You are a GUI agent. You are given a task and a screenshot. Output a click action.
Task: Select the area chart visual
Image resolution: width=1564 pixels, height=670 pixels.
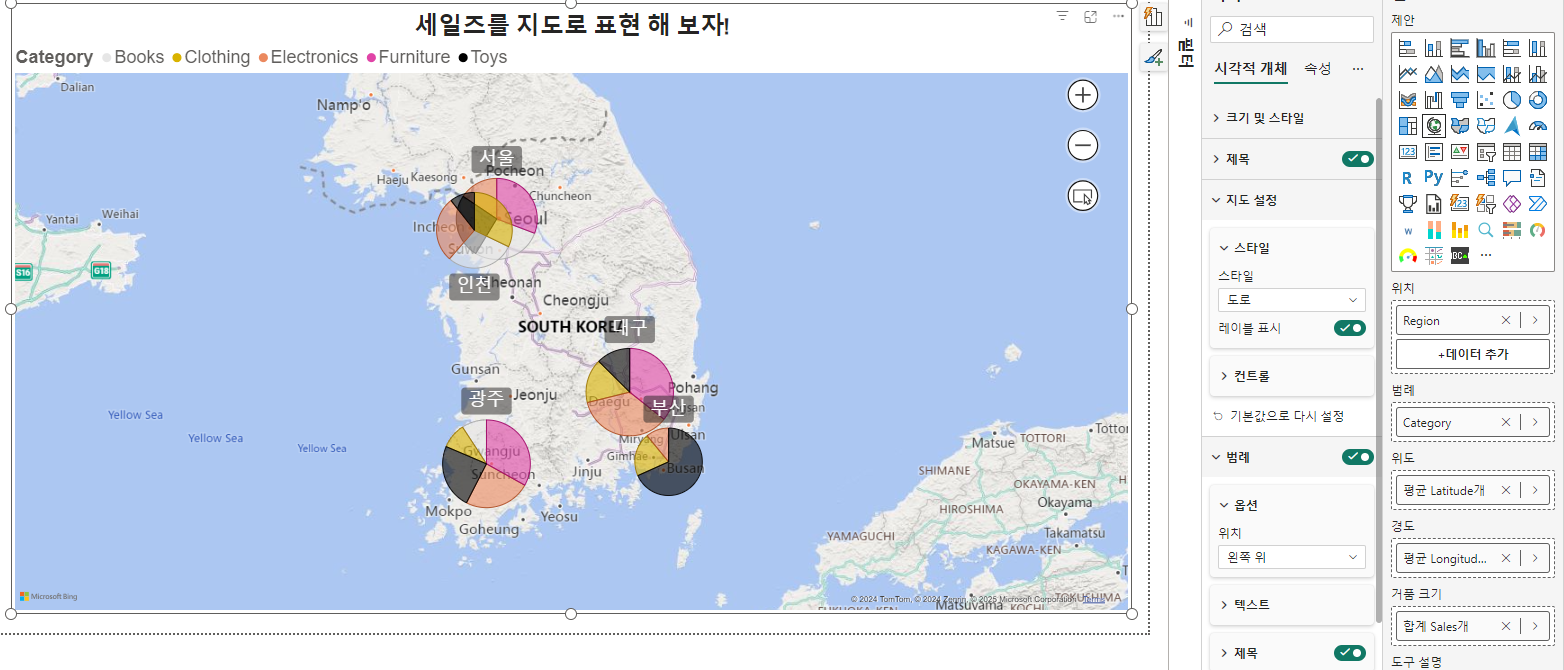(1433, 74)
